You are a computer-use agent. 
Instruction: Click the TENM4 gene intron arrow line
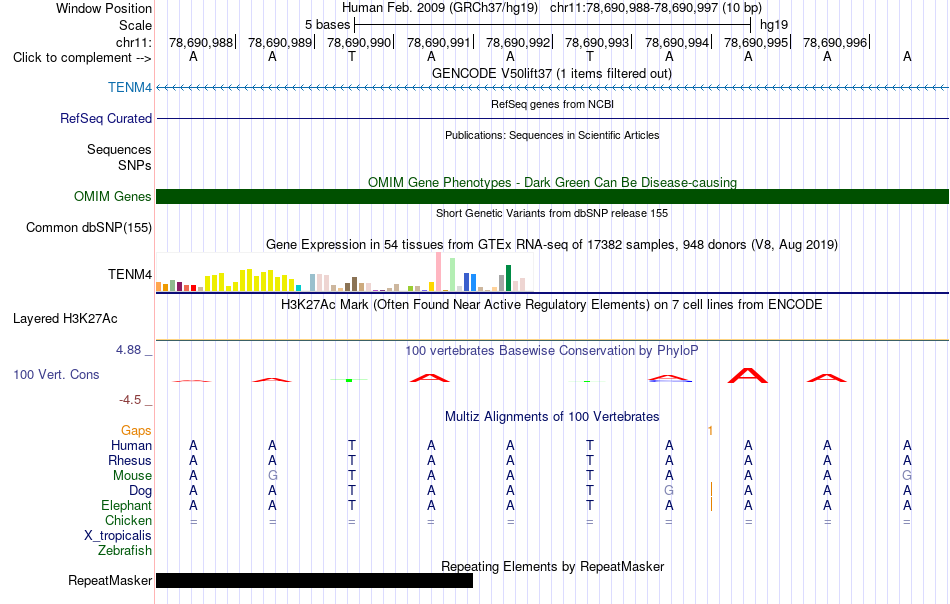[x=552, y=88]
